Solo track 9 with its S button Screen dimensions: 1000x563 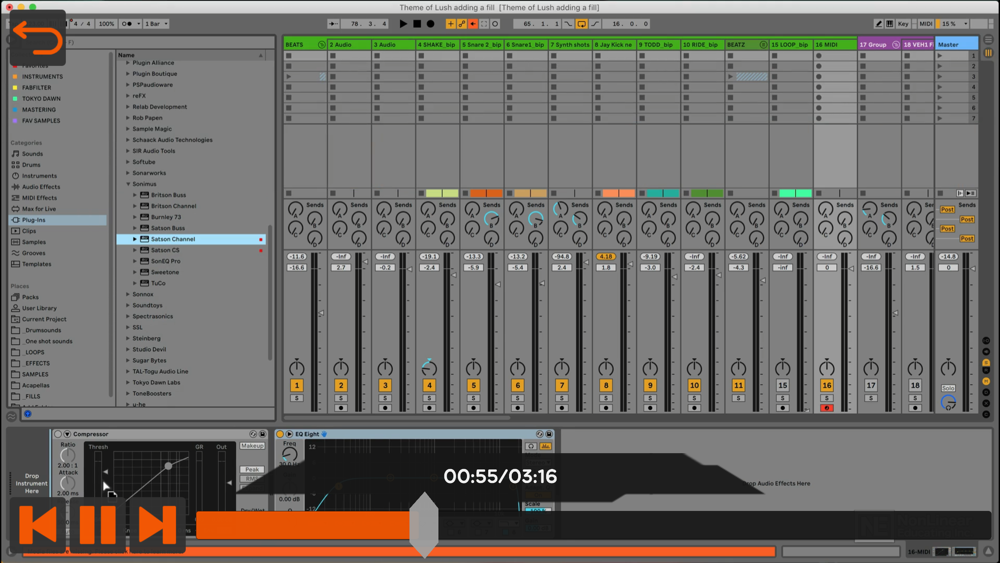(x=650, y=398)
